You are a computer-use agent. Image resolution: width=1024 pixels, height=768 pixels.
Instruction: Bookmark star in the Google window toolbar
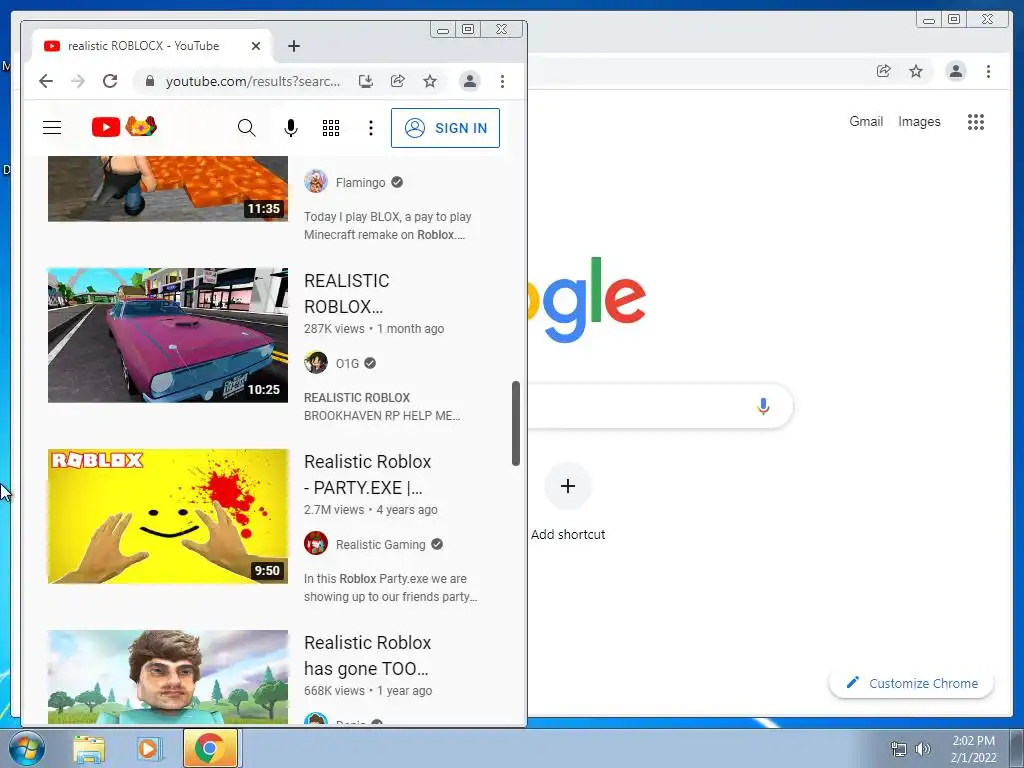pyautogui.click(x=916, y=71)
